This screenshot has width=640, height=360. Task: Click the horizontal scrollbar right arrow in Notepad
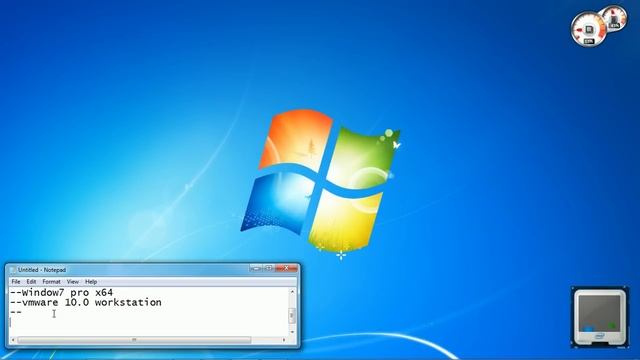tap(284, 340)
